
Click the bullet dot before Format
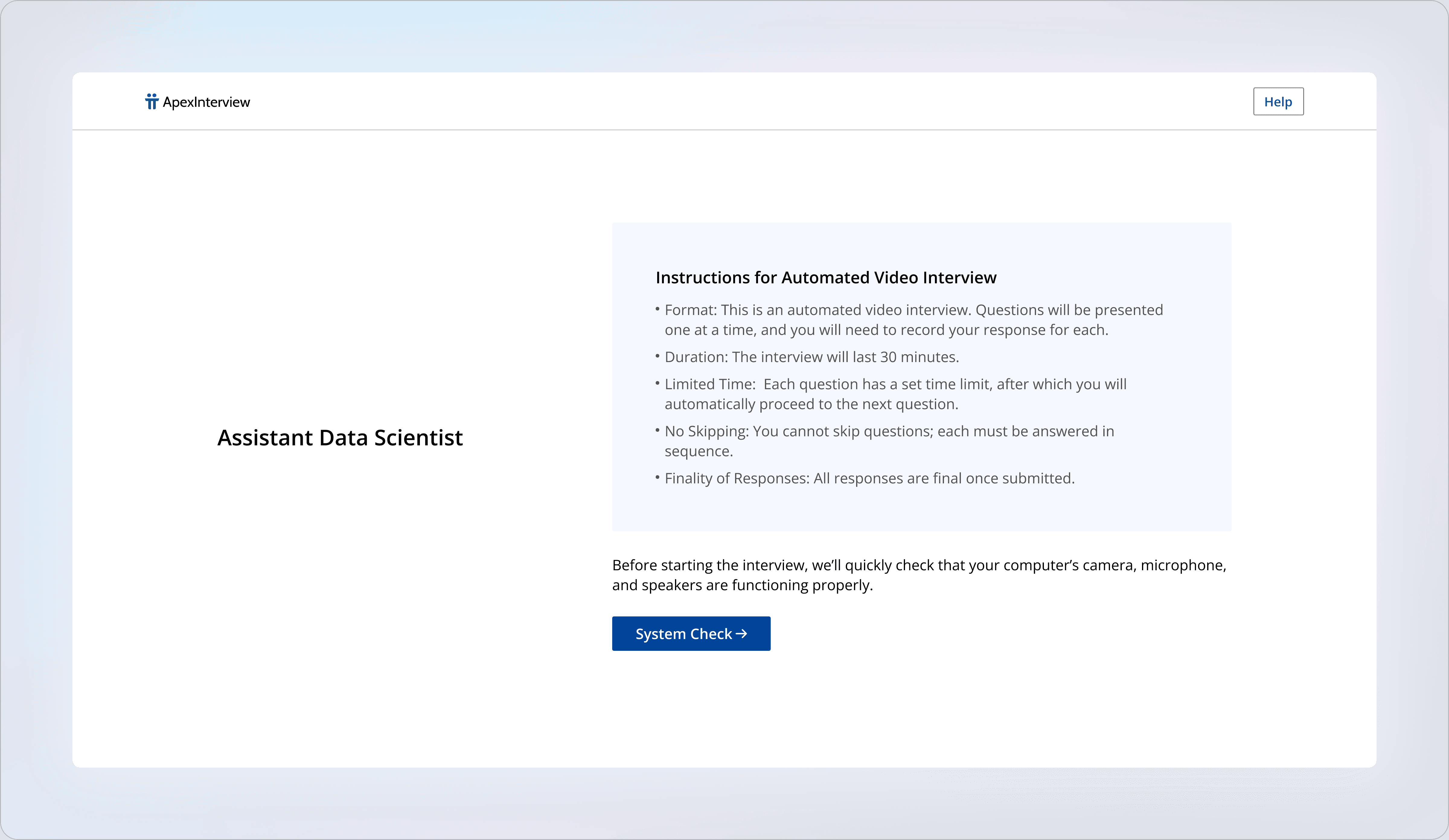coord(657,309)
